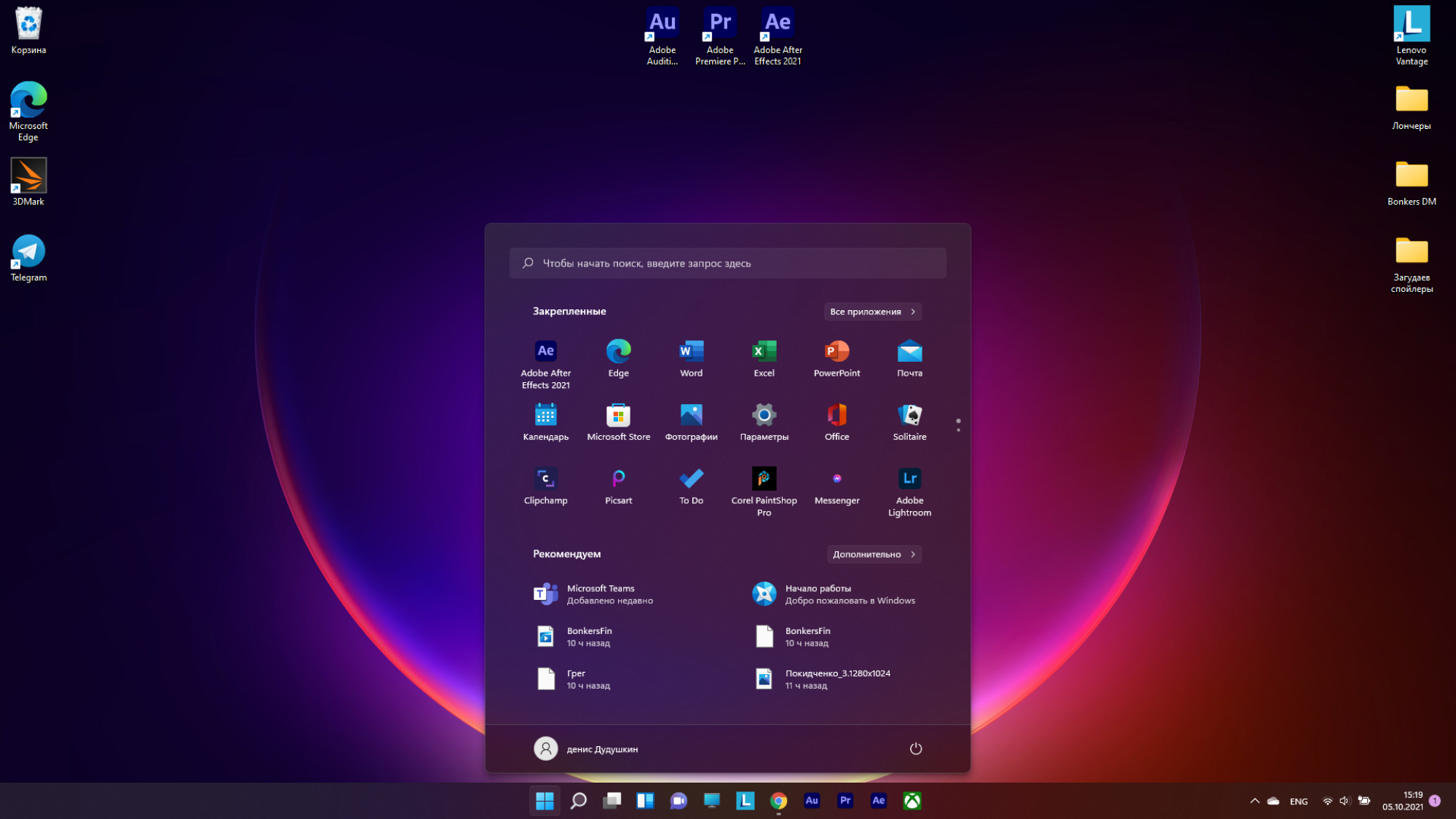Image resolution: width=1456 pixels, height=819 pixels.
Task: Open денис Дудушкин user account menu
Action: [586, 748]
